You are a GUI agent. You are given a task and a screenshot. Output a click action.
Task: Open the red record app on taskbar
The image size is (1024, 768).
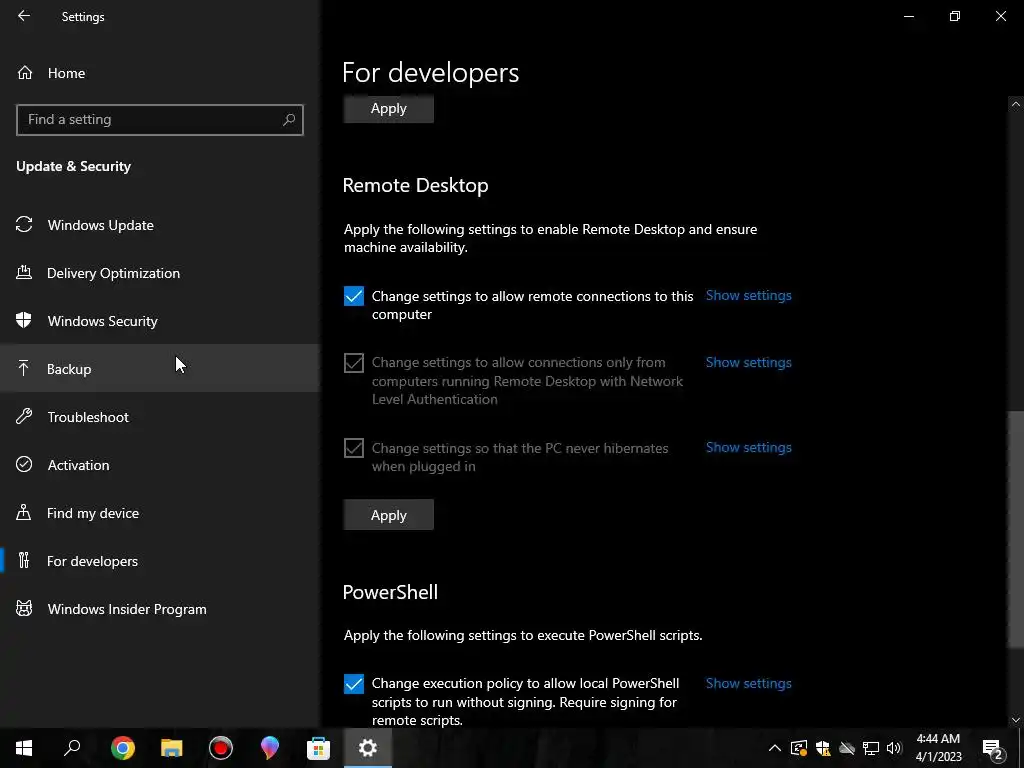[x=221, y=747]
